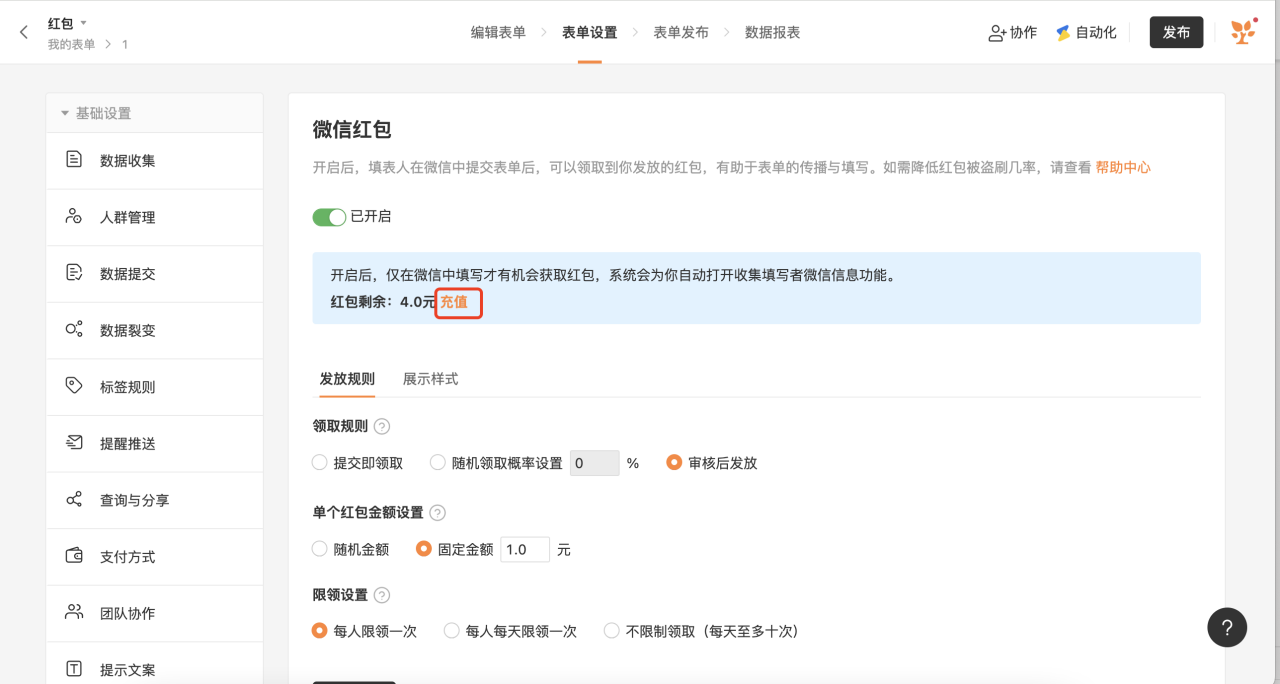The image size is (1280, 684).
Task: Click the 微信红包 heading
Action: [352, 129]
